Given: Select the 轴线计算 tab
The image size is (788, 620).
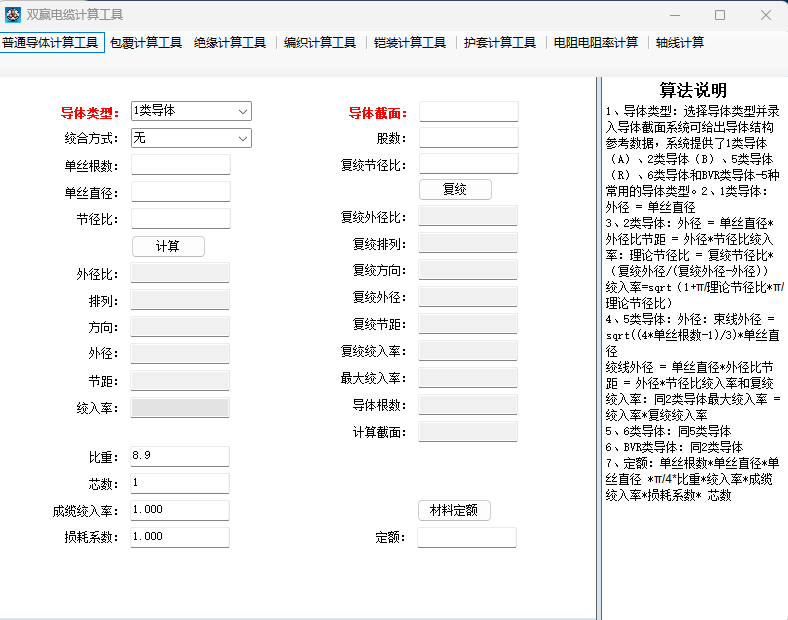Looking at the screenshot, I should [680, 43].
